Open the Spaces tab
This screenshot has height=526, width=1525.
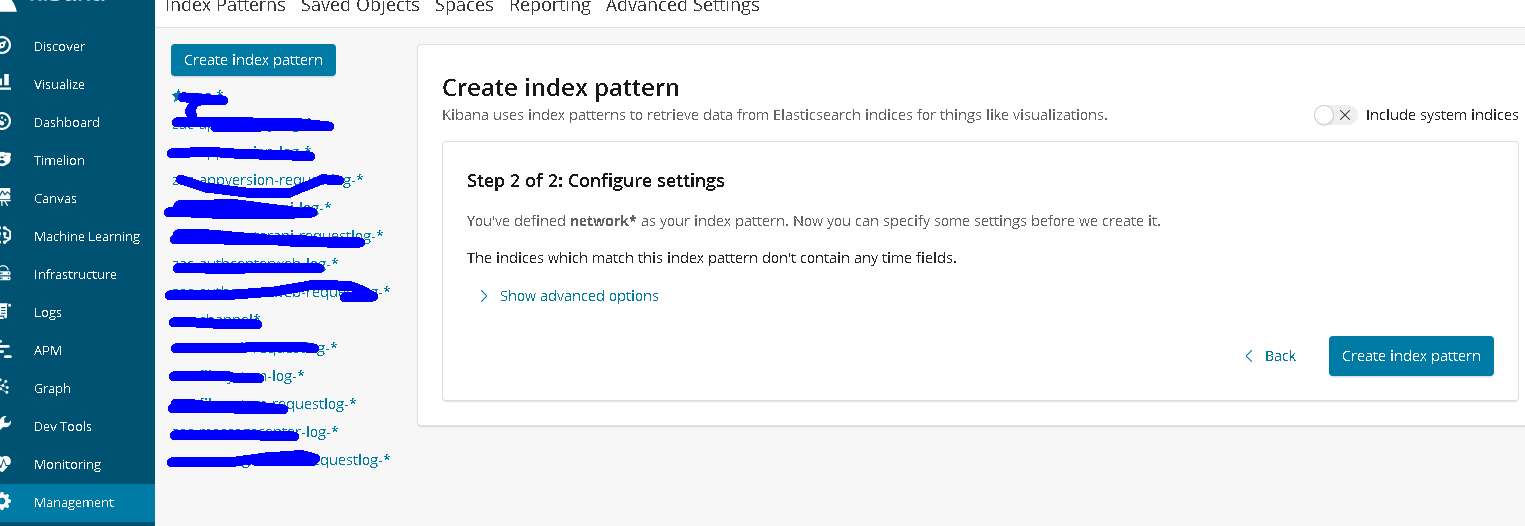click(x=464, y=7)
